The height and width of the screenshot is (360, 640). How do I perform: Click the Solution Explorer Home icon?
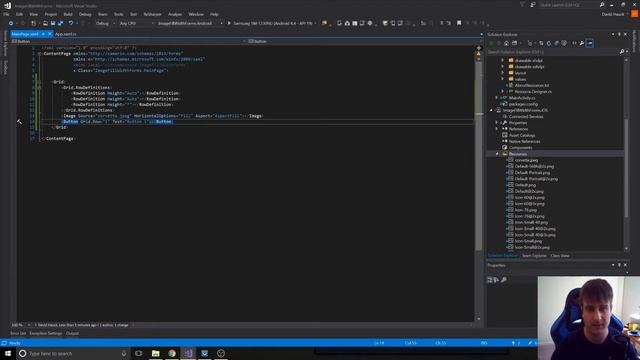(506, 43)
